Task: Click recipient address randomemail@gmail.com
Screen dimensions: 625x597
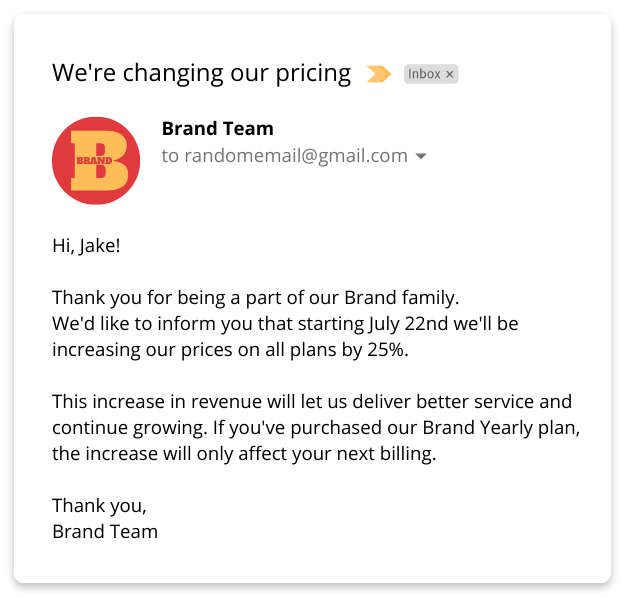Action: point(295,156)
